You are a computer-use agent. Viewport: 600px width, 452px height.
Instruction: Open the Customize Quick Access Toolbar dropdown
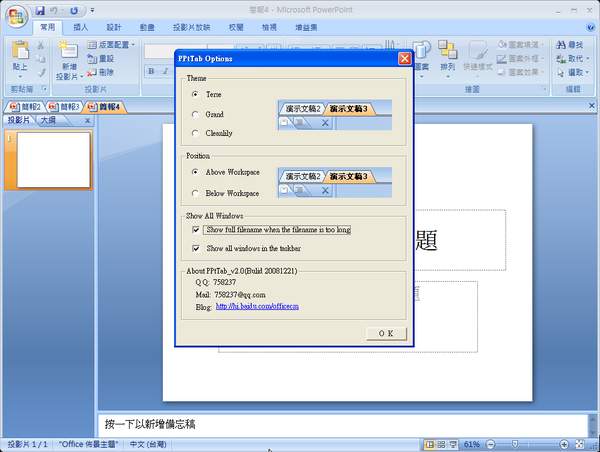[92, 11]
